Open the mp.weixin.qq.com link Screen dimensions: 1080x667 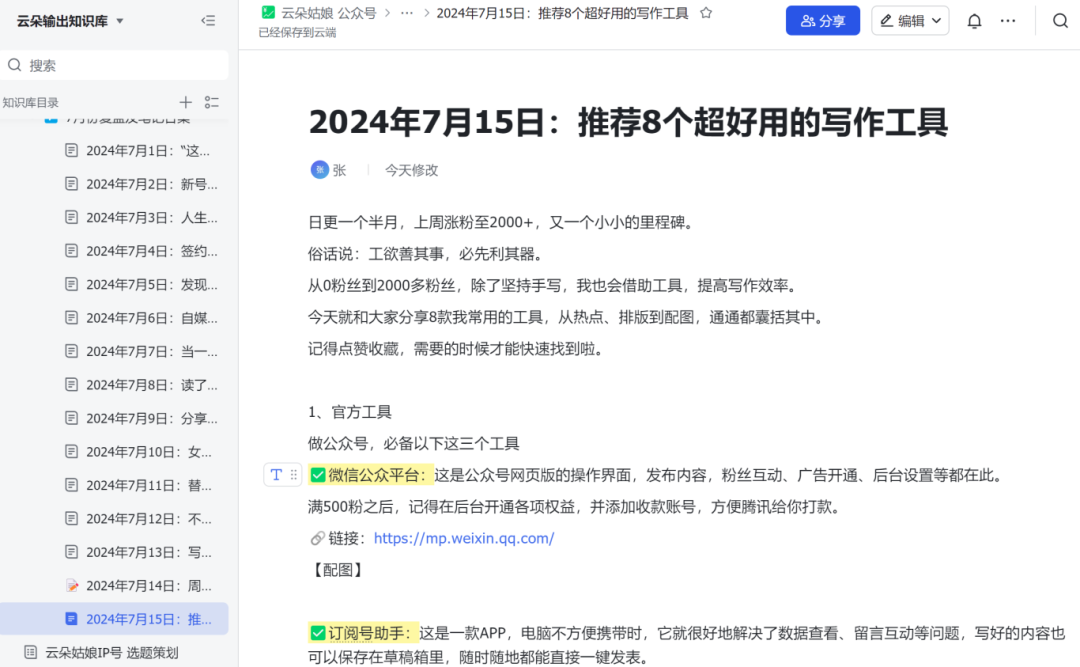463,538
